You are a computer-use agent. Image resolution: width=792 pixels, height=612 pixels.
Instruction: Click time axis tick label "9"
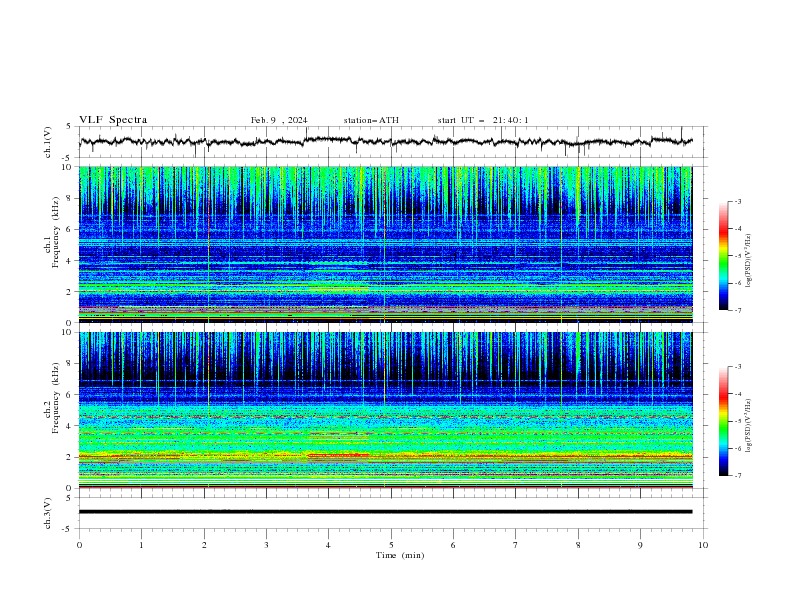point(640,545)
